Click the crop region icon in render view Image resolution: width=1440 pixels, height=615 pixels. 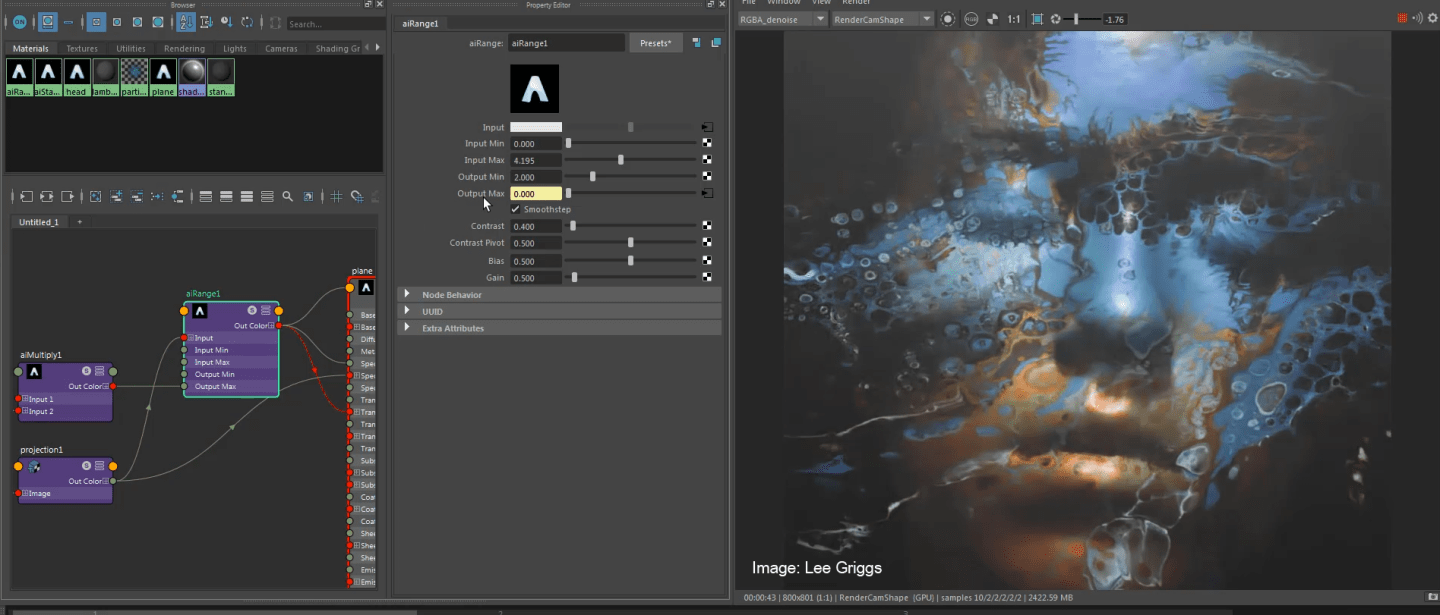pyautogui.click(x=1037, y=19)
